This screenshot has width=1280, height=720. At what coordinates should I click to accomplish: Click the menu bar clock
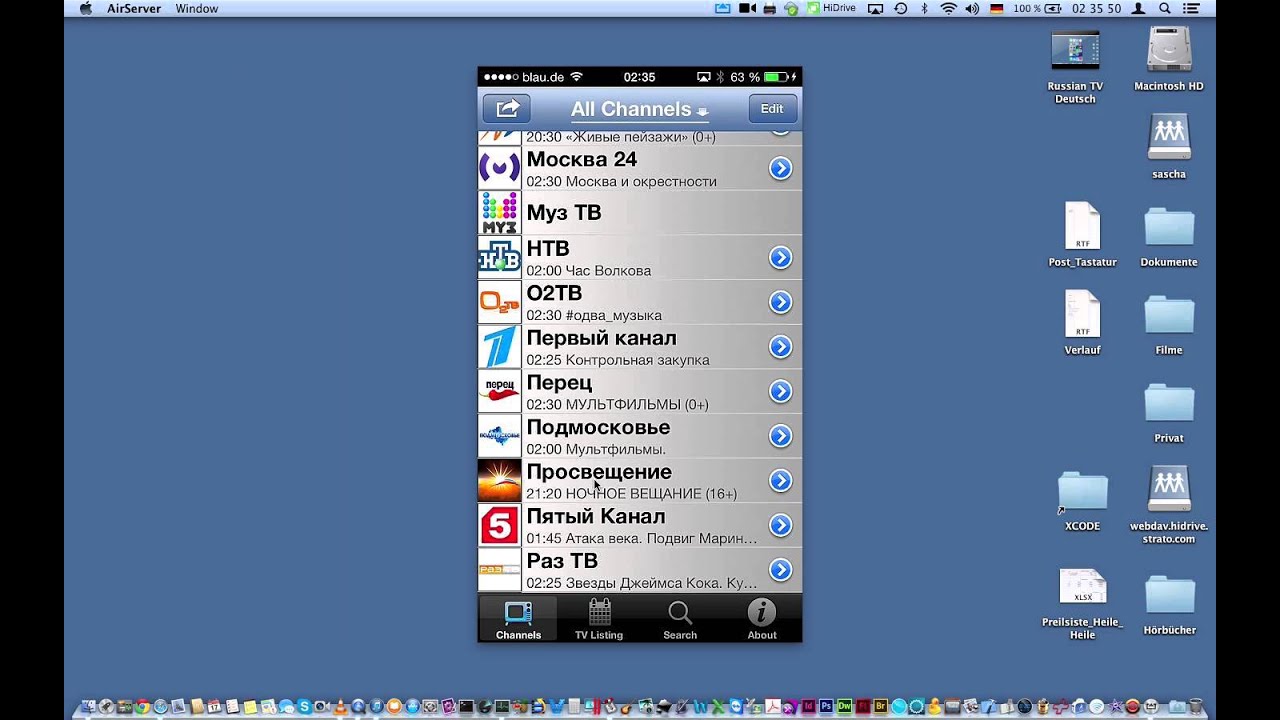1098,8
